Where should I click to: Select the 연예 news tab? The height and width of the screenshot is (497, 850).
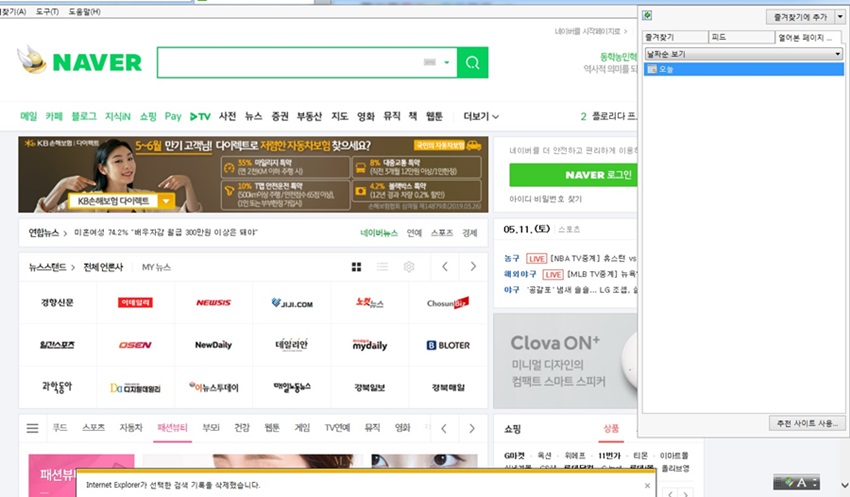tap(414, 233)
